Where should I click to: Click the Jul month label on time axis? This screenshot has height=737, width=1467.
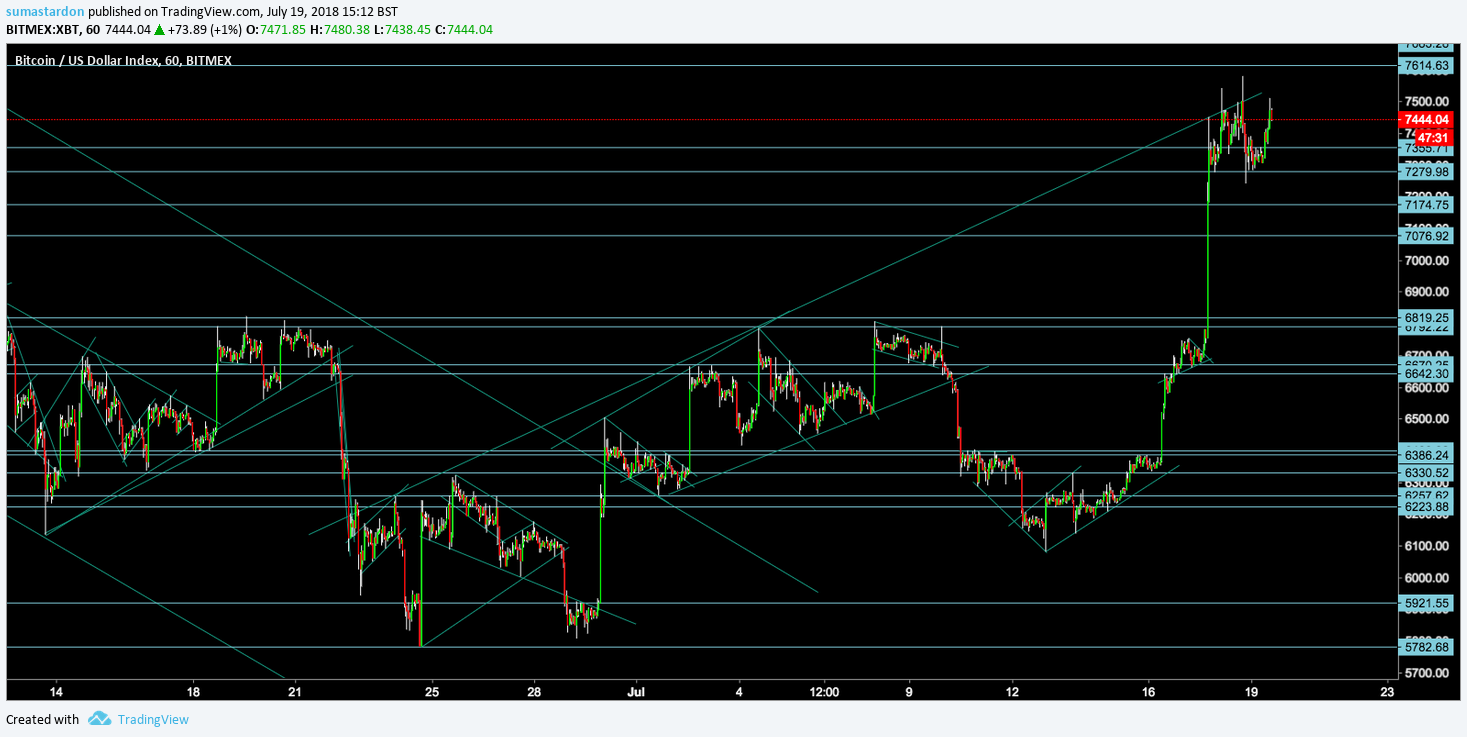click(x=636, y=691)
